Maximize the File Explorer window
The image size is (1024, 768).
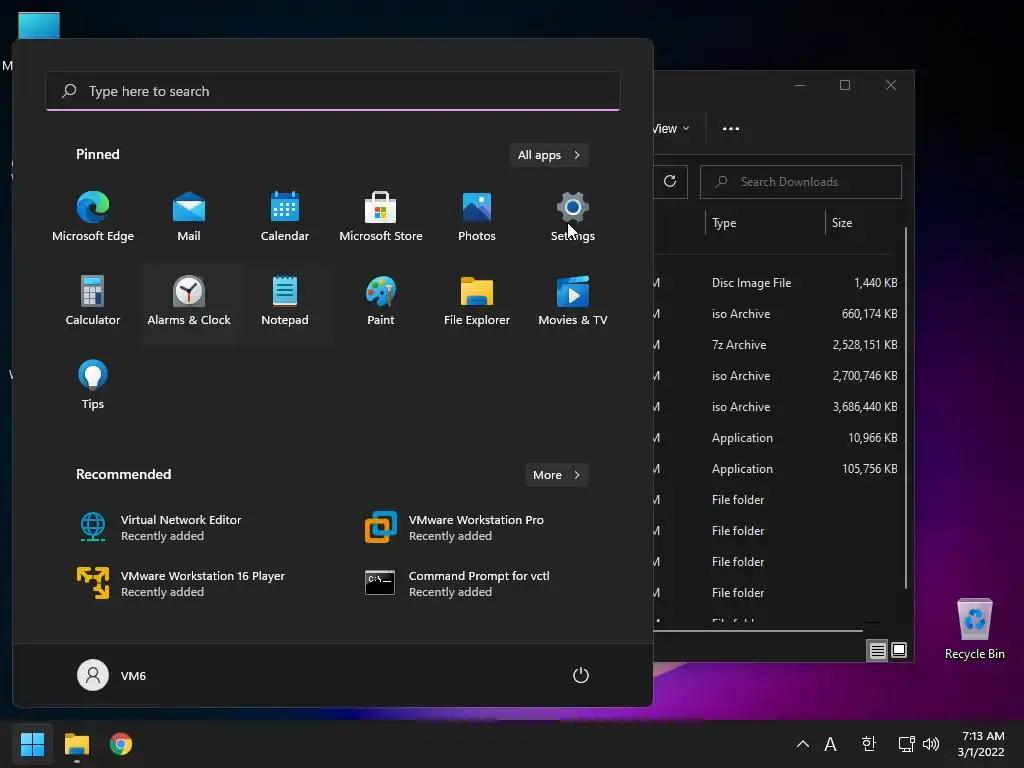(x=845, y=86)
